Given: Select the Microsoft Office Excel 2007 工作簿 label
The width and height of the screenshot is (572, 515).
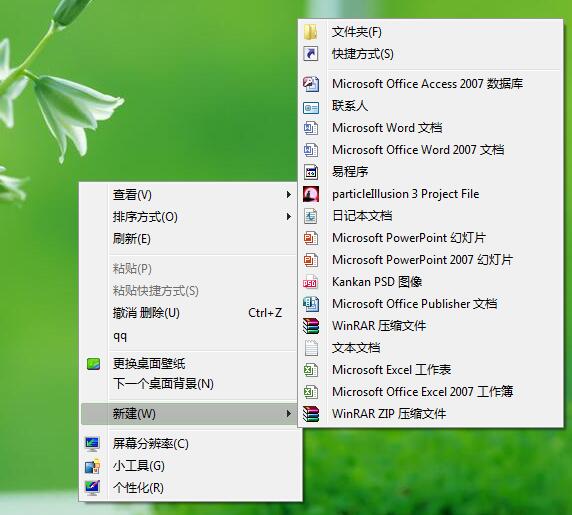Looking at the screenshot, I should 423,392.
